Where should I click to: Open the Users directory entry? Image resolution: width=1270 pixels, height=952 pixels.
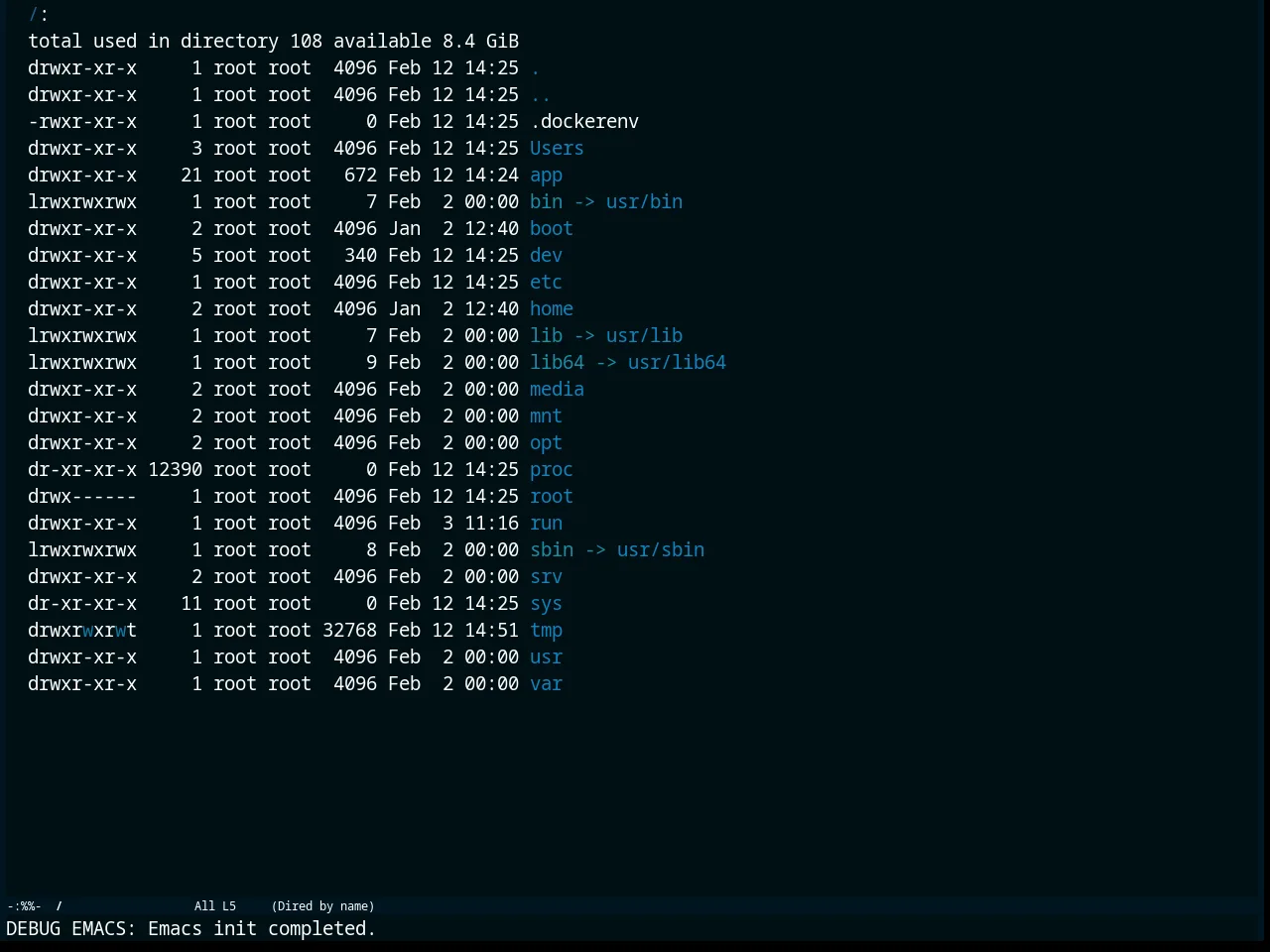pyautogui.click(x=557, y=149)
